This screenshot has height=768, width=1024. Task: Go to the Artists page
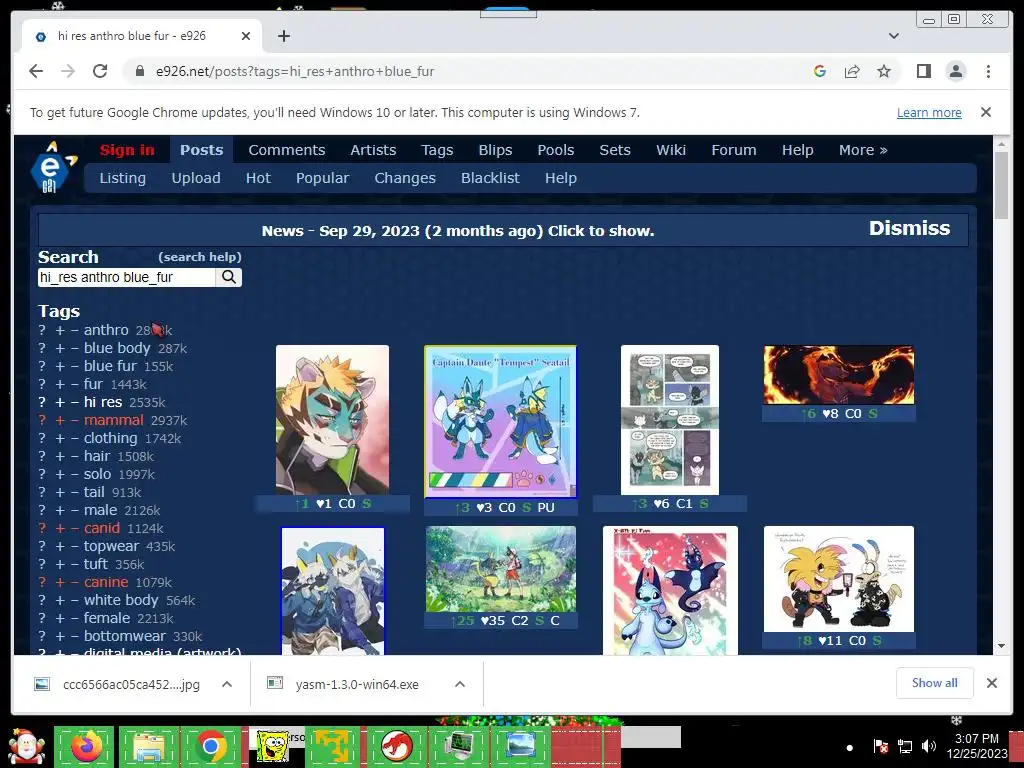[373, 150]
